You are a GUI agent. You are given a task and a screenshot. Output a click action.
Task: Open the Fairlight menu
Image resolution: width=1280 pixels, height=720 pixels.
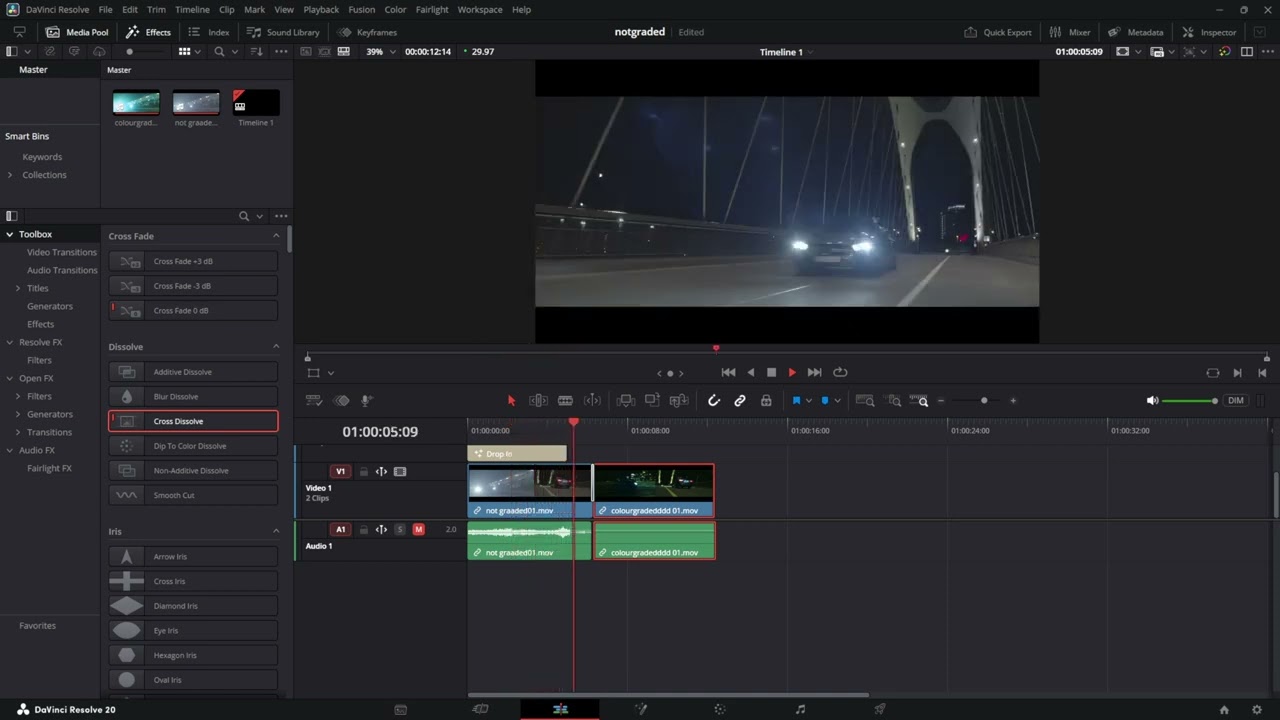click(x=432, y=9)
